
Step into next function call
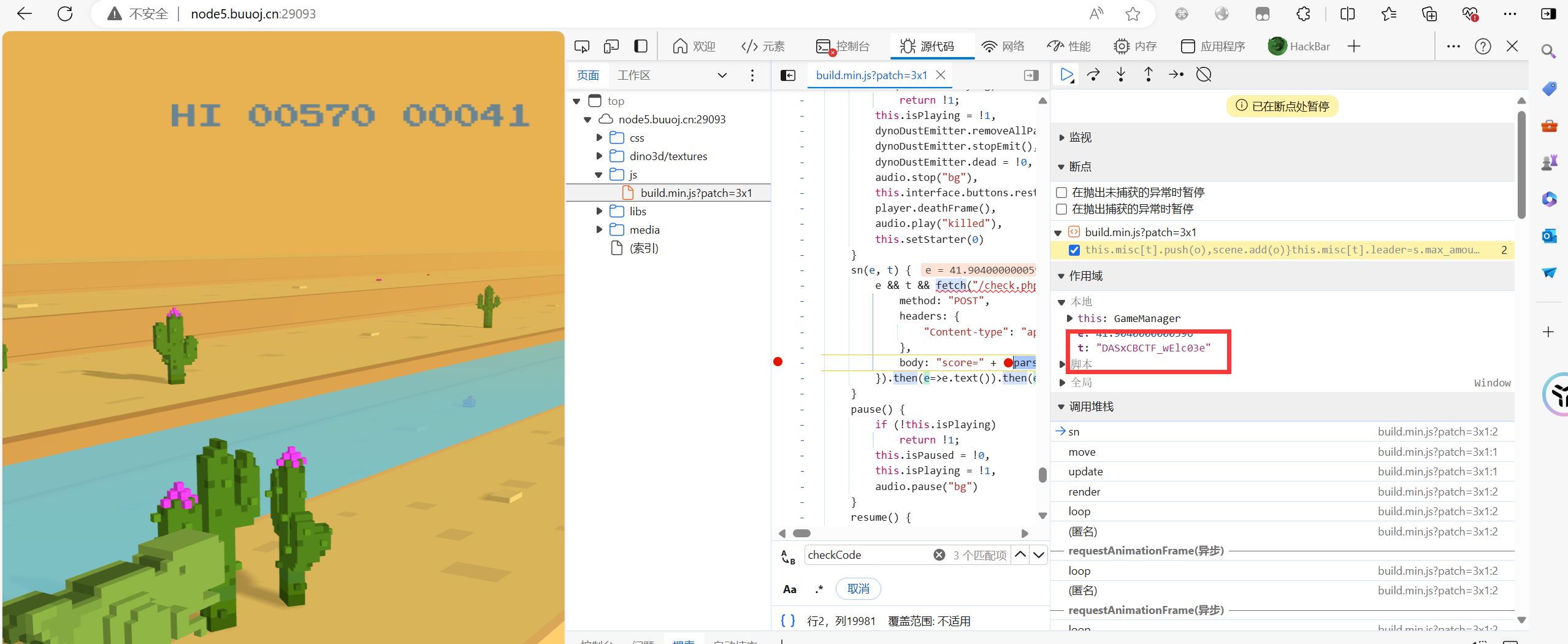coord(1121,75)
